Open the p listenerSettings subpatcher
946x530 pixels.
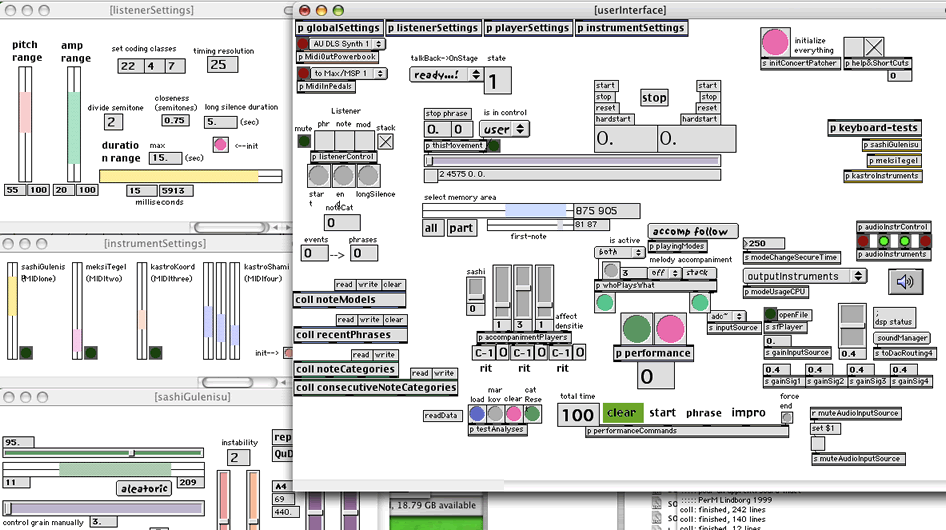tap(433, 28)
